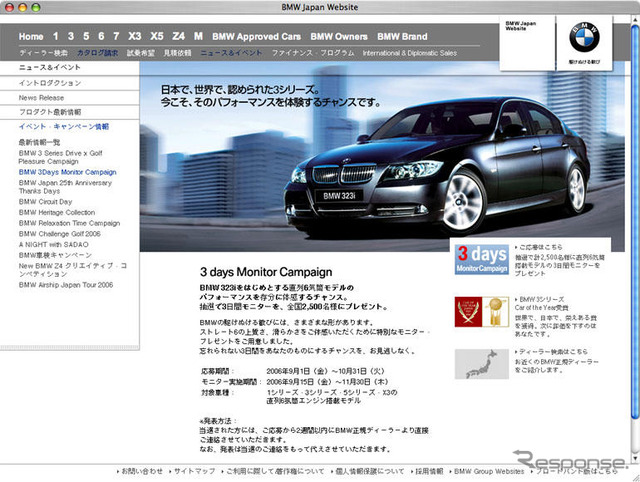The width and height of the screenshot is (640, 482).
Task: Click BMW Group Websites footer link
Action: pyautogui.click(x=487, y=471)
